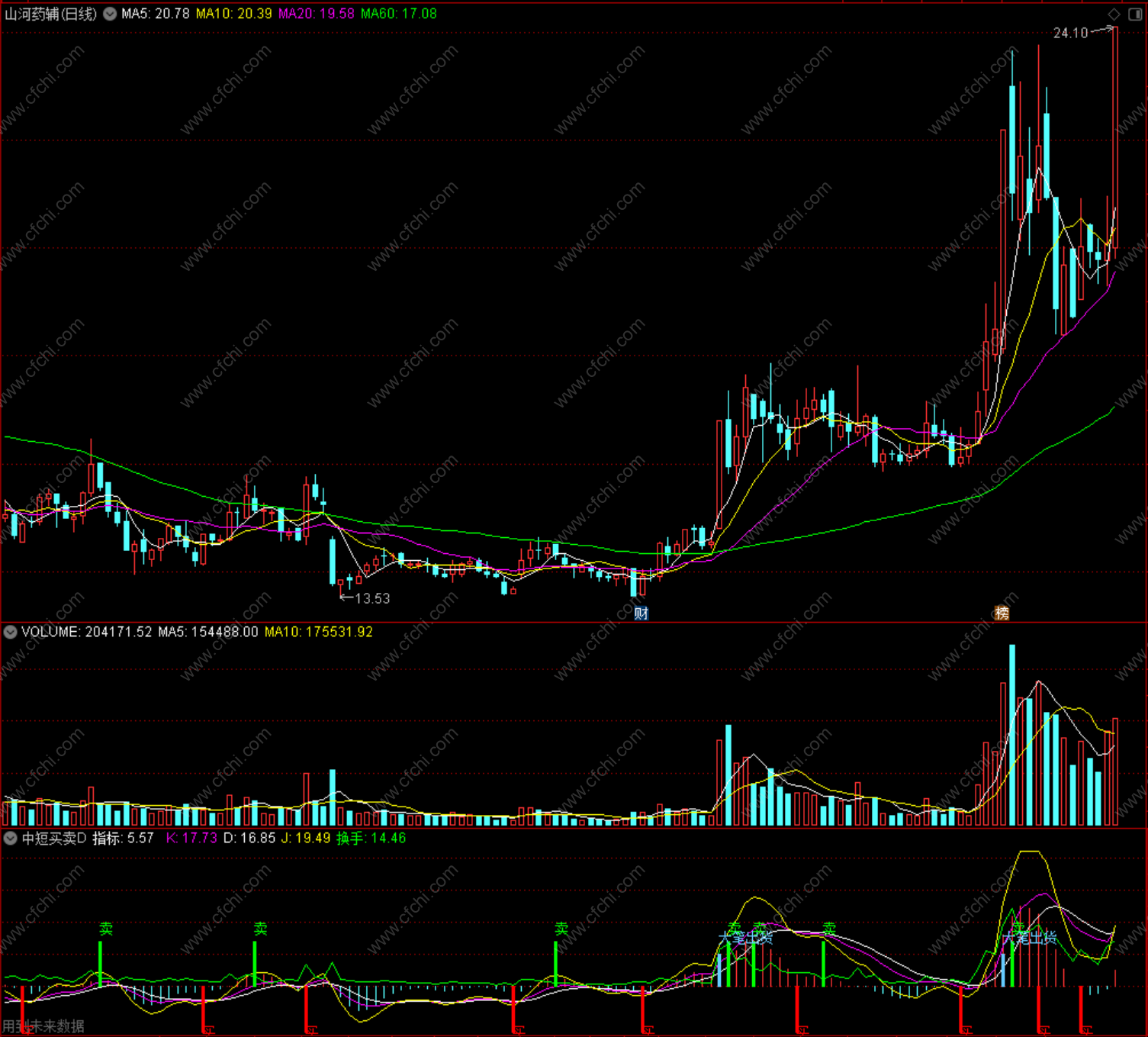Viewport: 1148px width, 1037px height.
Task: Click the D: 16.85 value
Action: (249, 838)
